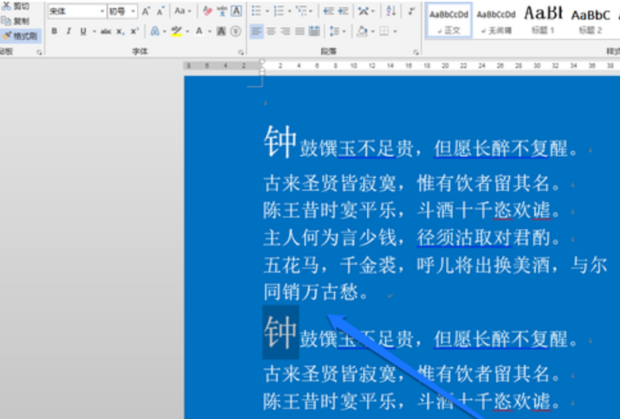620x419 pixels.
Task: Apply a multilevel list
Action: click(302, 11)
